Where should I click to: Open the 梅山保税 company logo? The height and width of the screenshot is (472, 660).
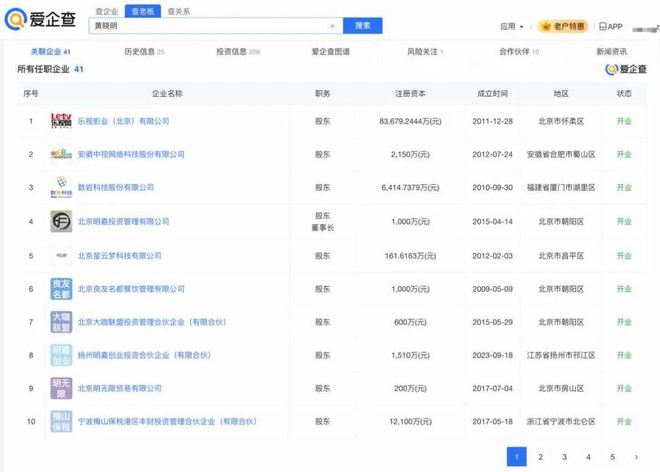tap(61, 421)
